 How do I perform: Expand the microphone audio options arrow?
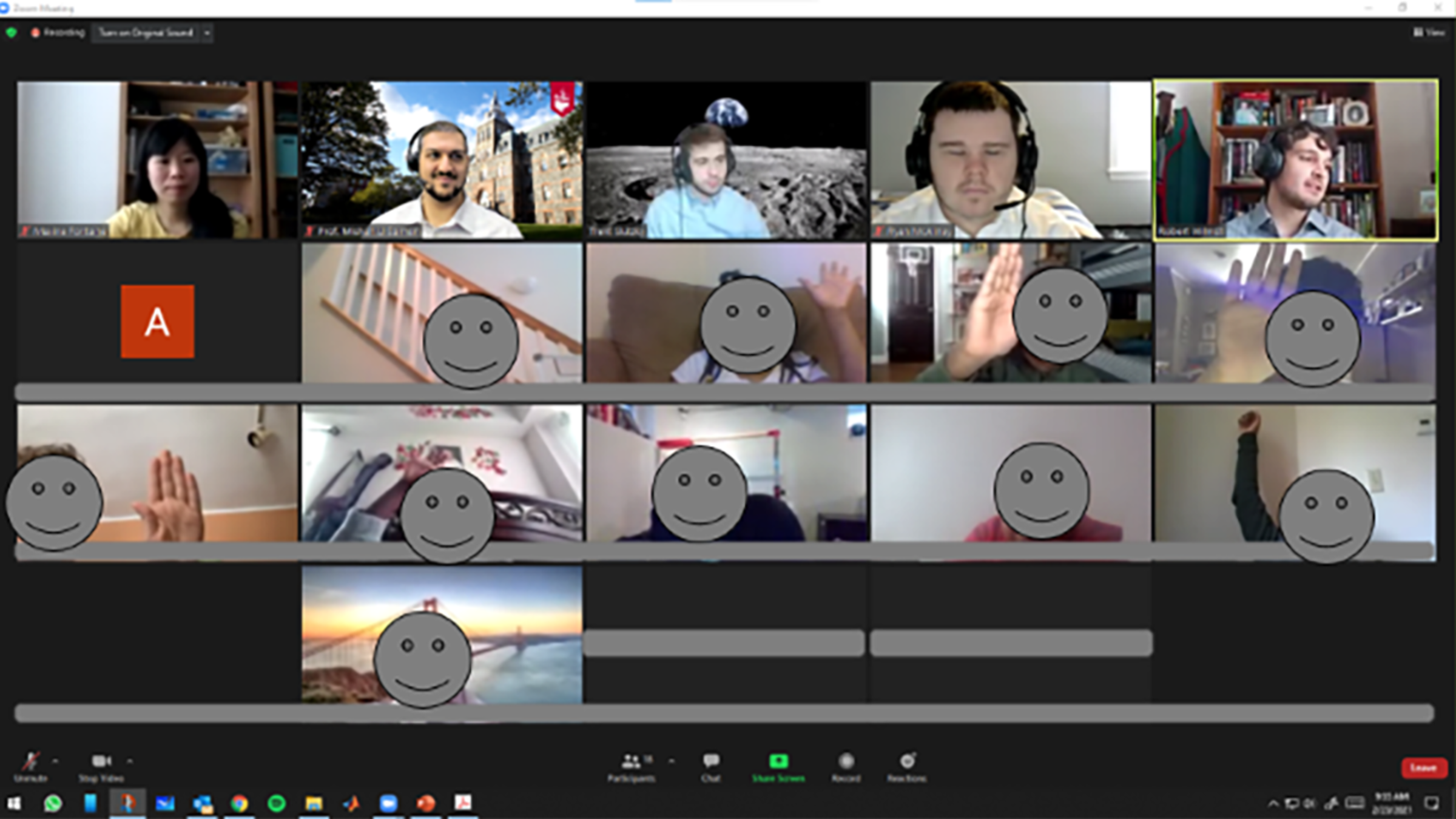pyautogui.click(x=55, y=760)
